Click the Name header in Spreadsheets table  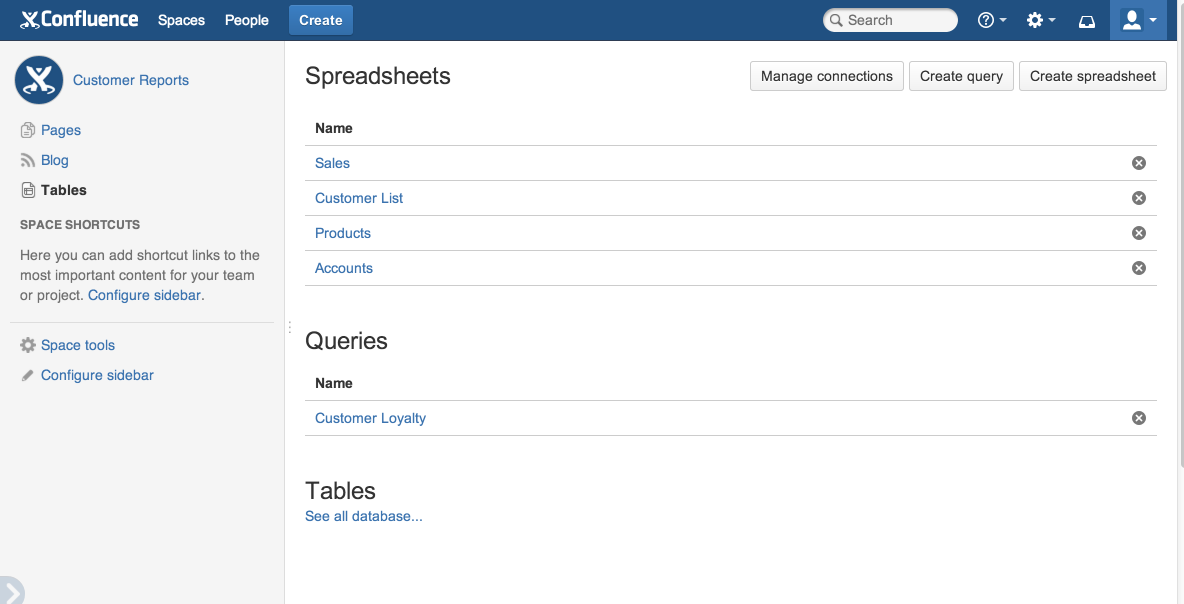334,128
